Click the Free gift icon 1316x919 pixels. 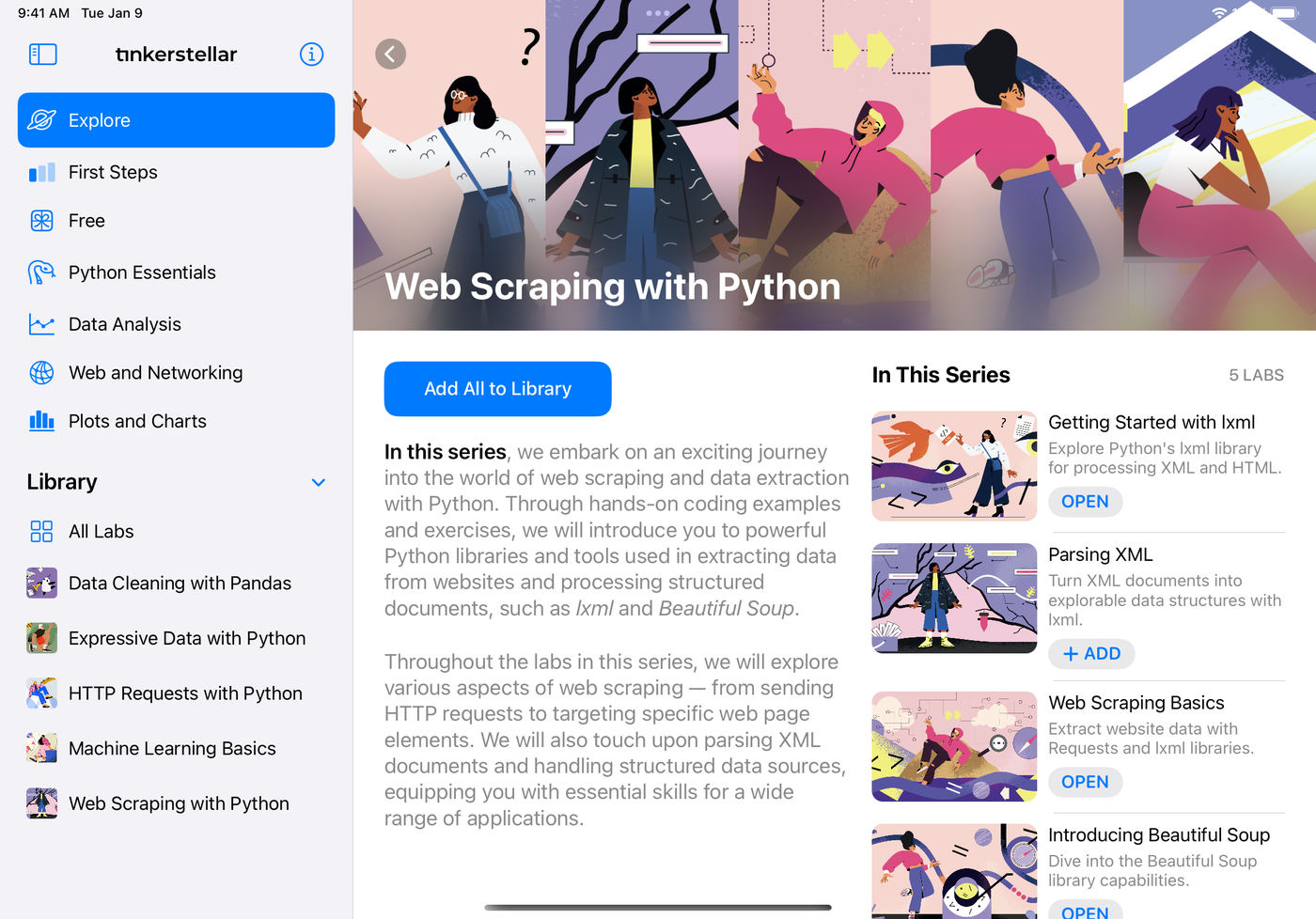point(41,221)
